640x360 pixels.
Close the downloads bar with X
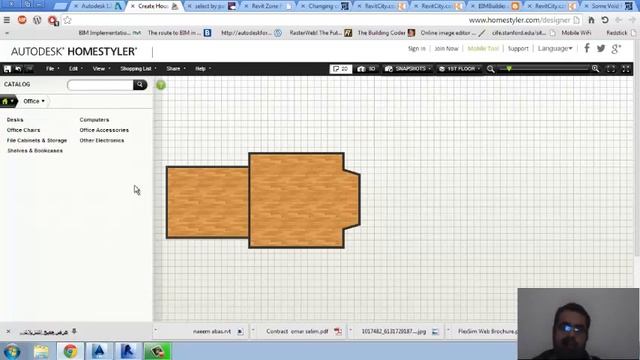pyautogui.click(x=8, y=331)
